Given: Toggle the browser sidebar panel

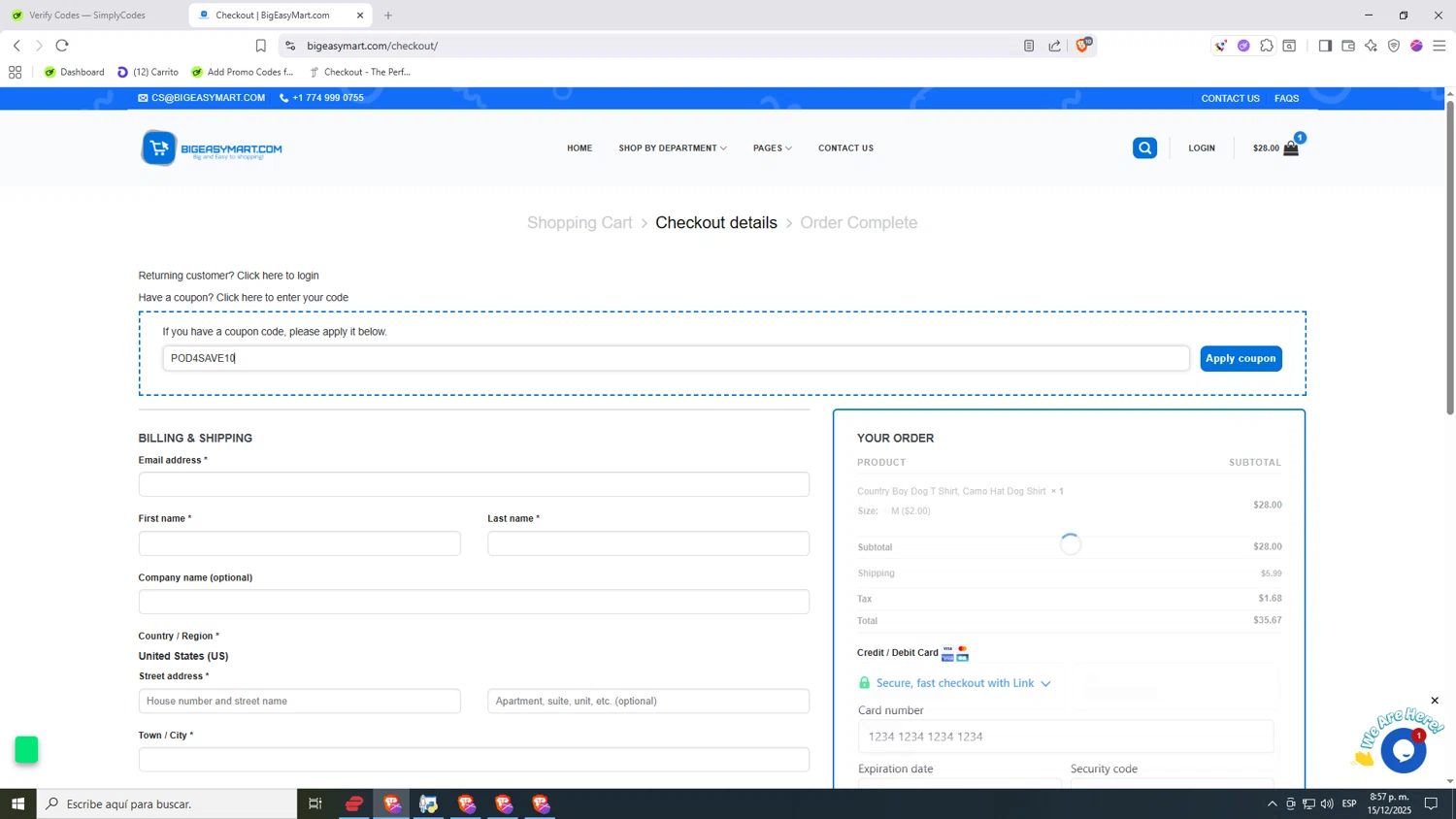Looking at the screenshot, I should (x=1325, y=46).
